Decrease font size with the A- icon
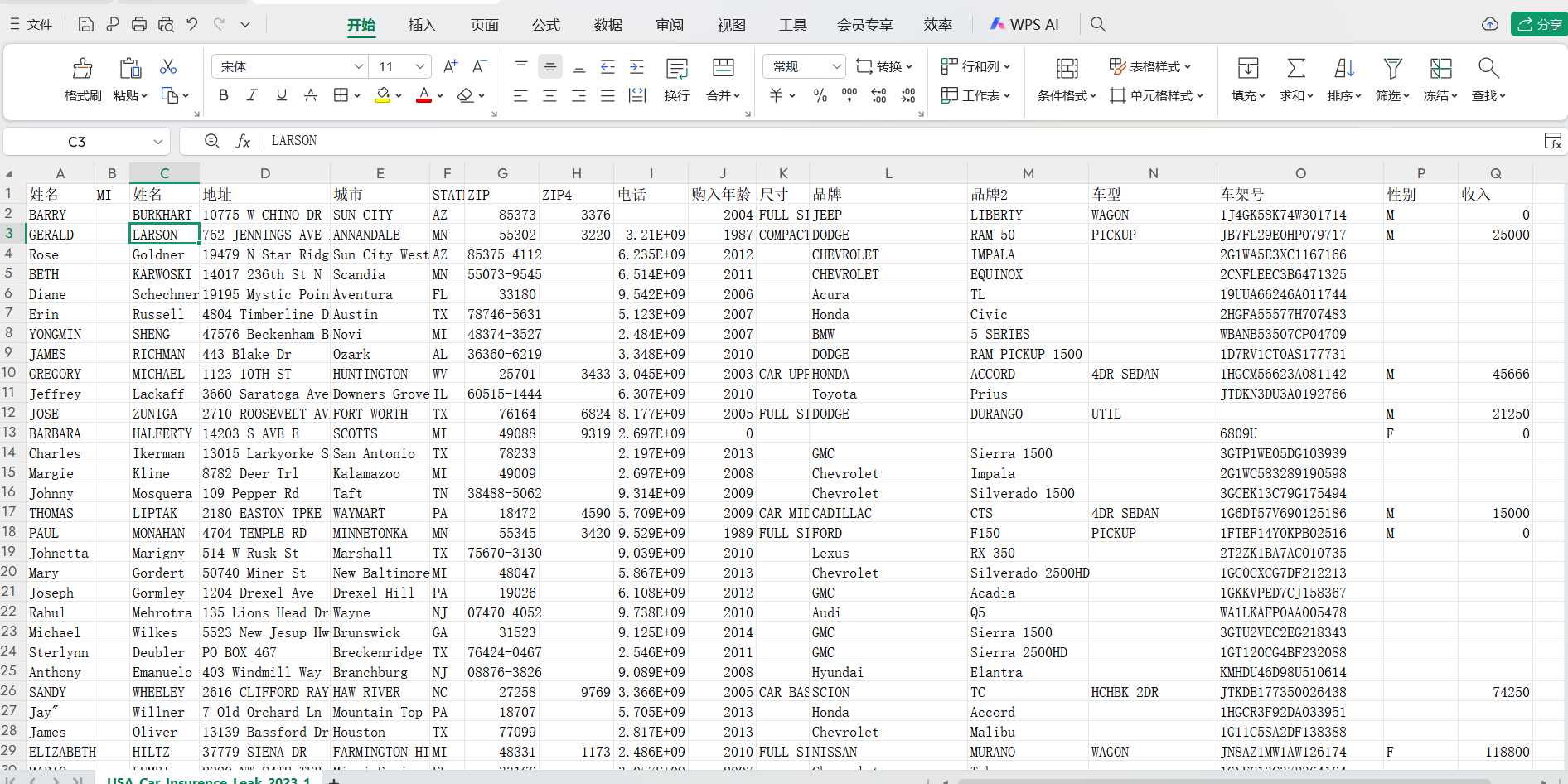The image size is (1568, 784). click(479, 66)
